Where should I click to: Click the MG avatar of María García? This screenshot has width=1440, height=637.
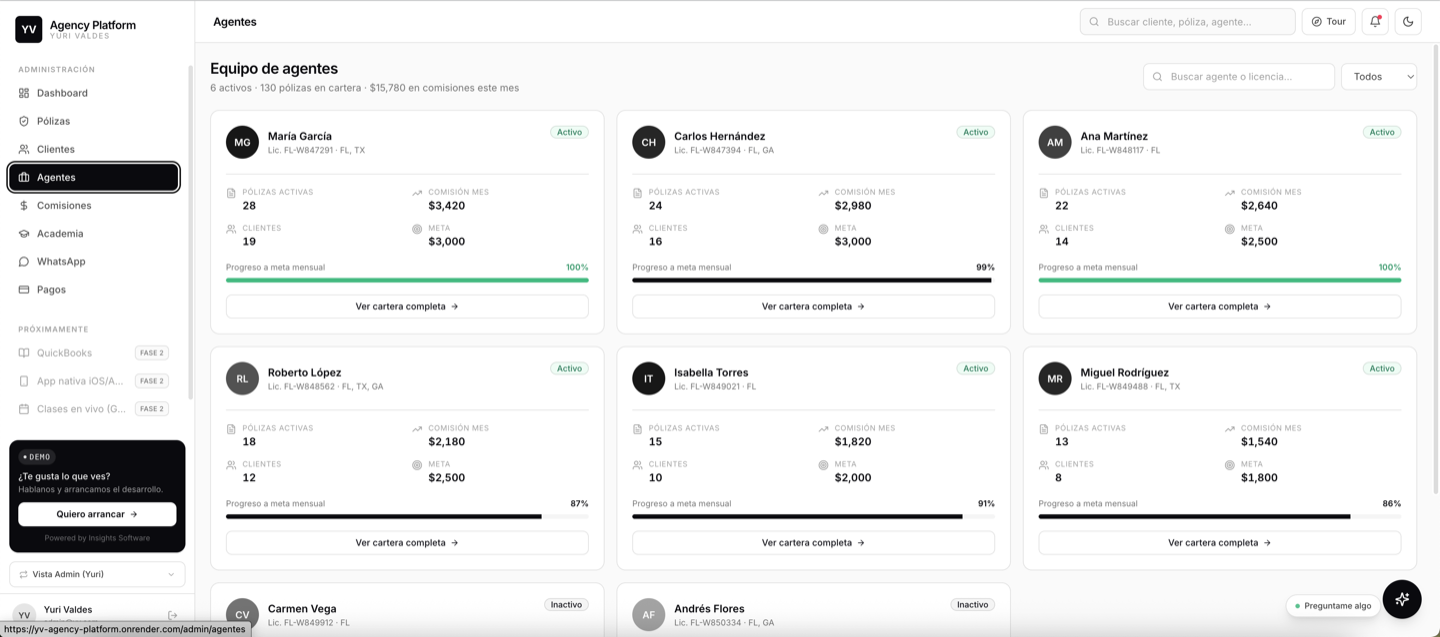pyautogui.click(x=242, y=142)
